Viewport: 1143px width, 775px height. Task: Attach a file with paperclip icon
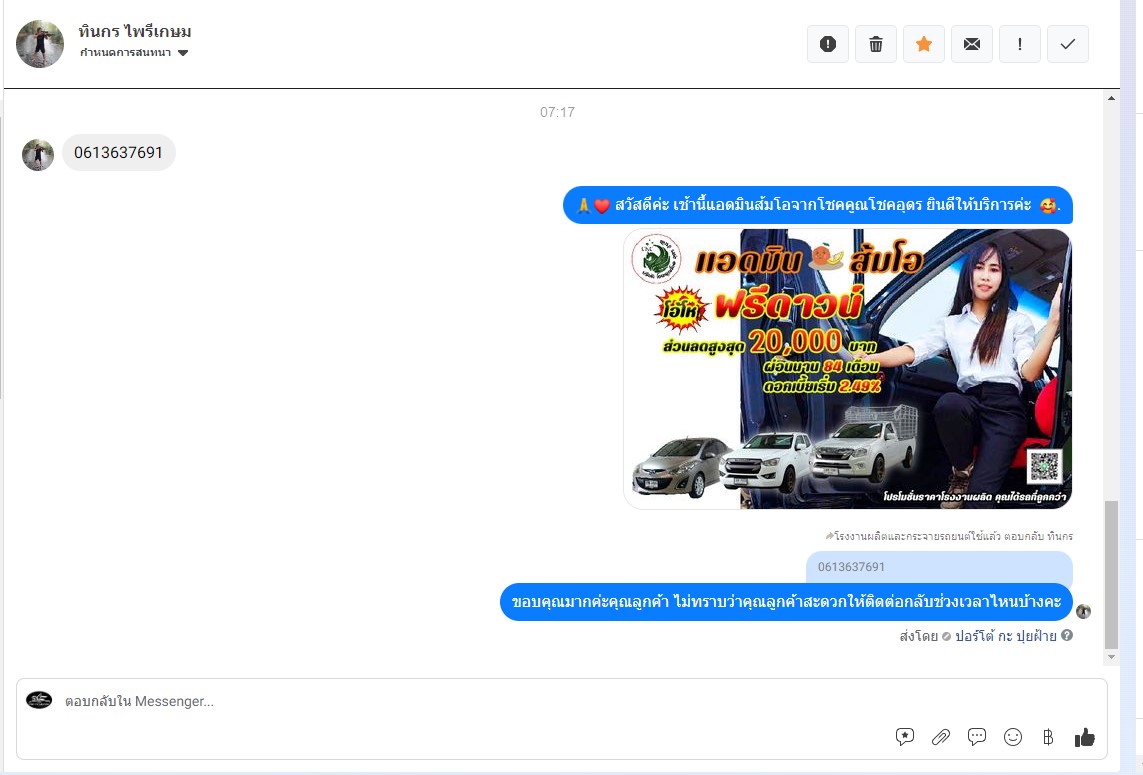click(x=940, y=737)
